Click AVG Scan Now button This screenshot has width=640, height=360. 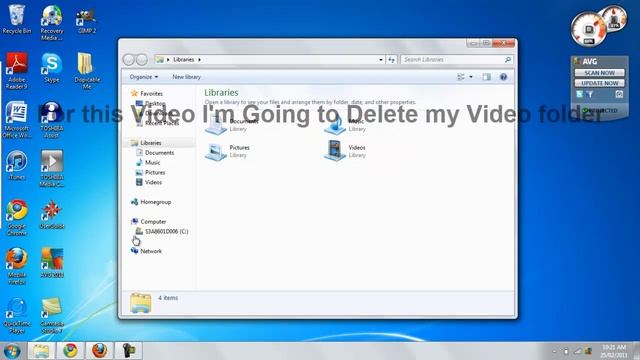click(599, 73)
